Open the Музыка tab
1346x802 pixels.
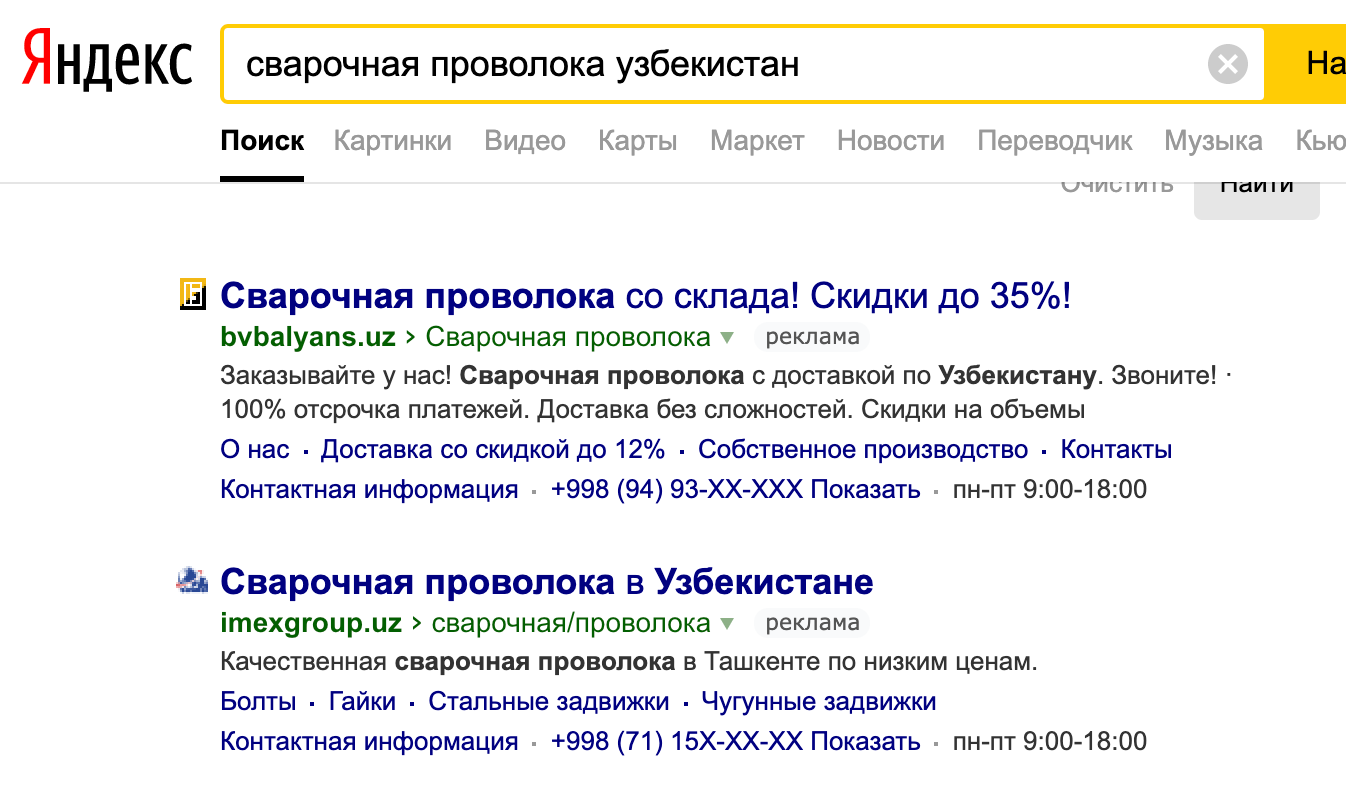(x=1213, y=141)
